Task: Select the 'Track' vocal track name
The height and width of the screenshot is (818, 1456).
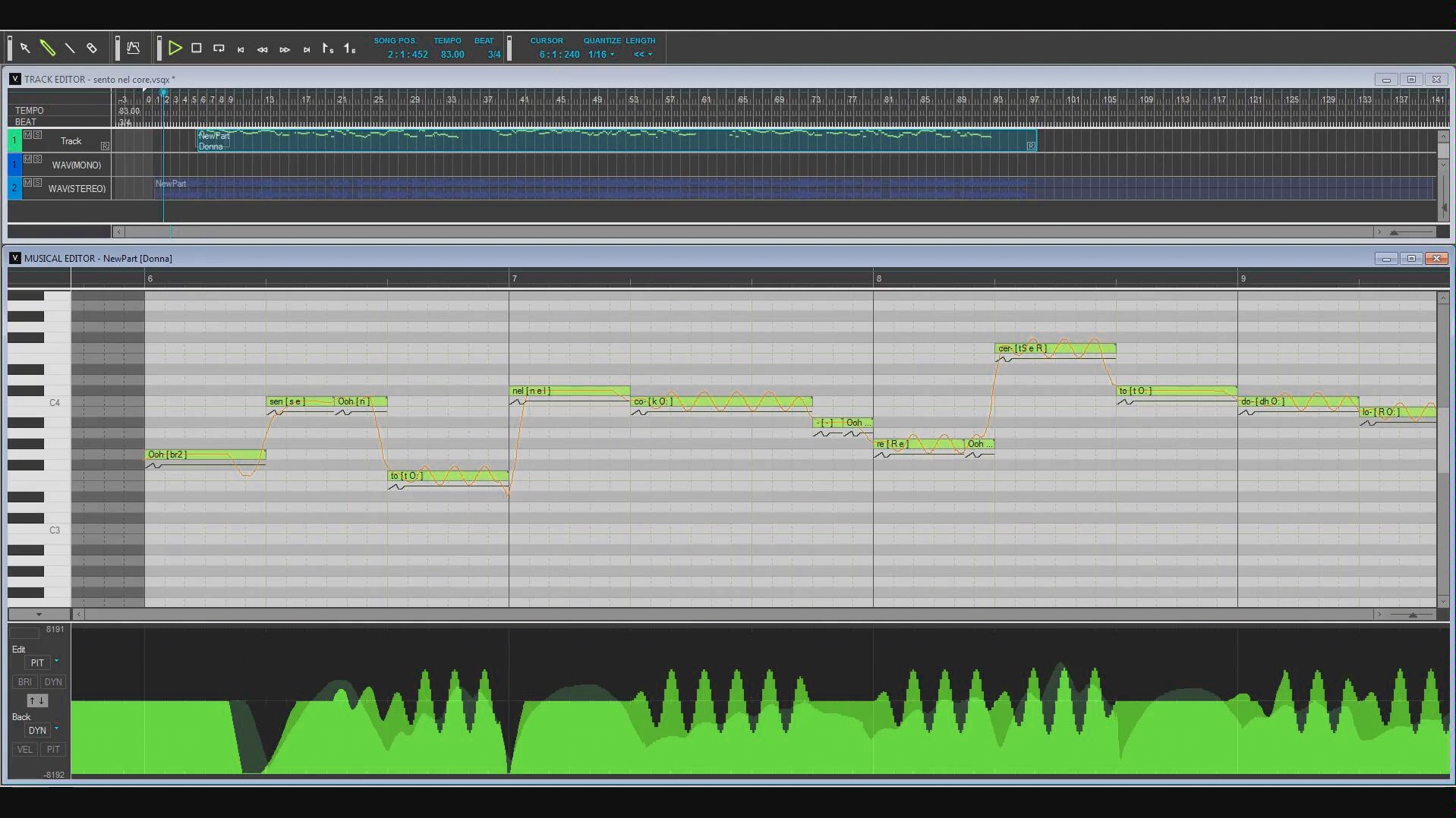Action: [x=71, y=141]
